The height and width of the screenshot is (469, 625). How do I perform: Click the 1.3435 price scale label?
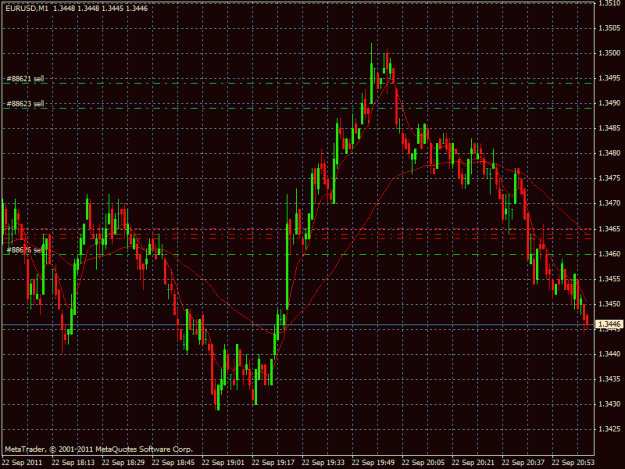tap(609, 379)
